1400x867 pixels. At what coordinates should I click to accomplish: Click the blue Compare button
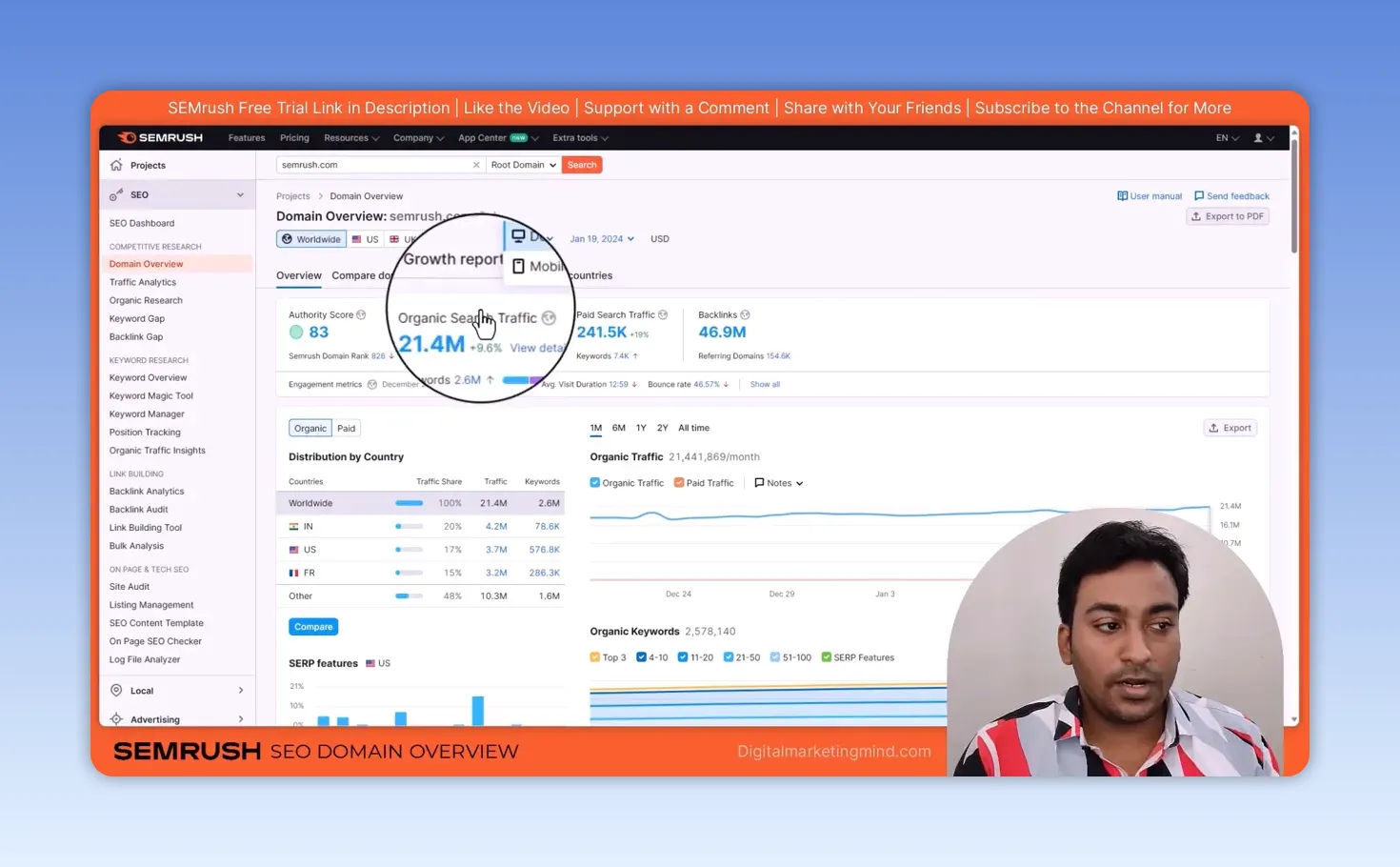tap(313, 627)
